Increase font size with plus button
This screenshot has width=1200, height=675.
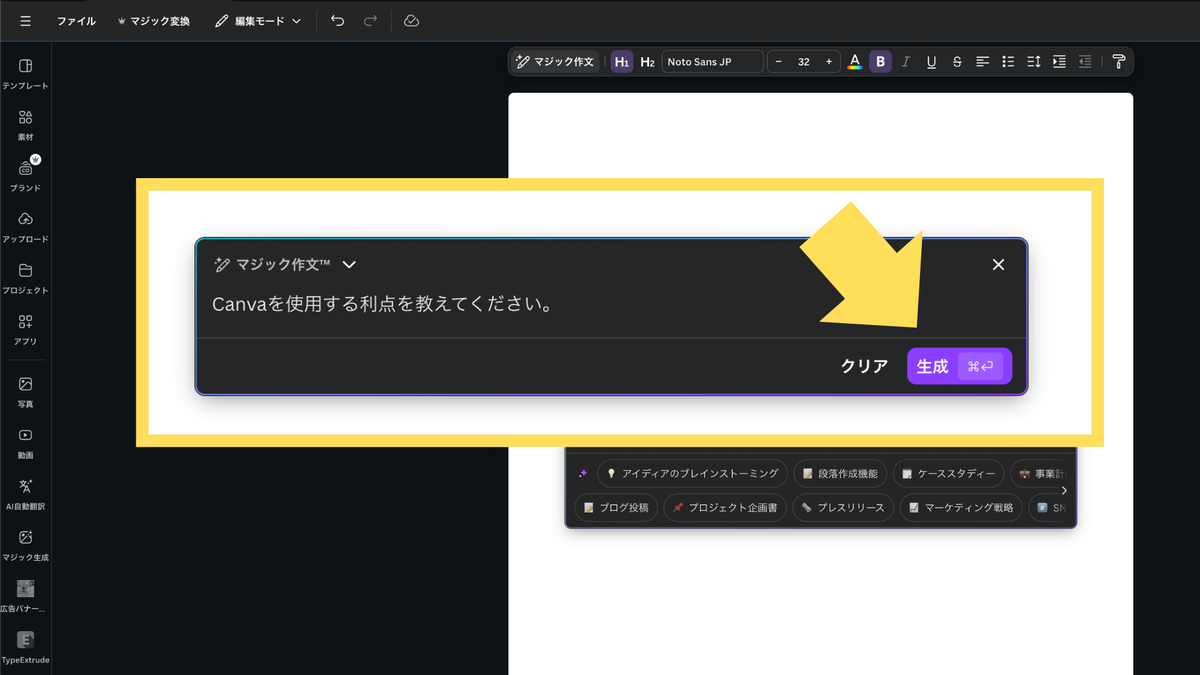pos(829,62)
